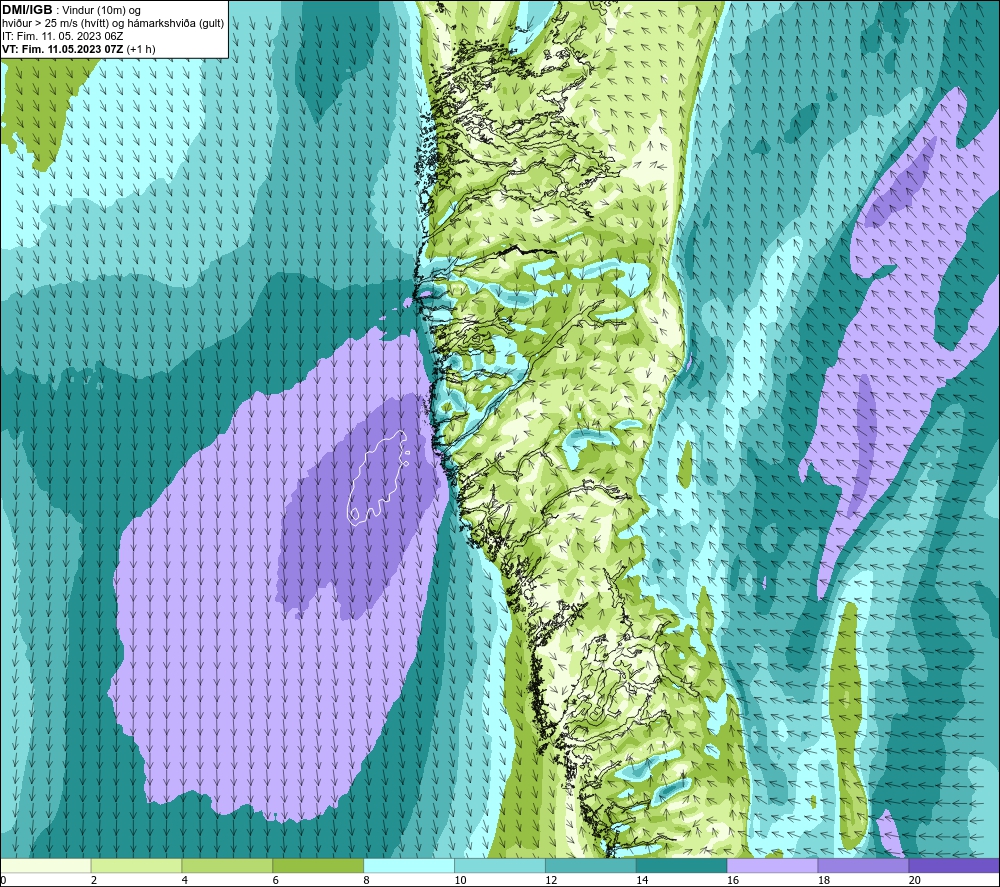
Task: Click the legend scale label "2"
Action: tap(94, 880)
